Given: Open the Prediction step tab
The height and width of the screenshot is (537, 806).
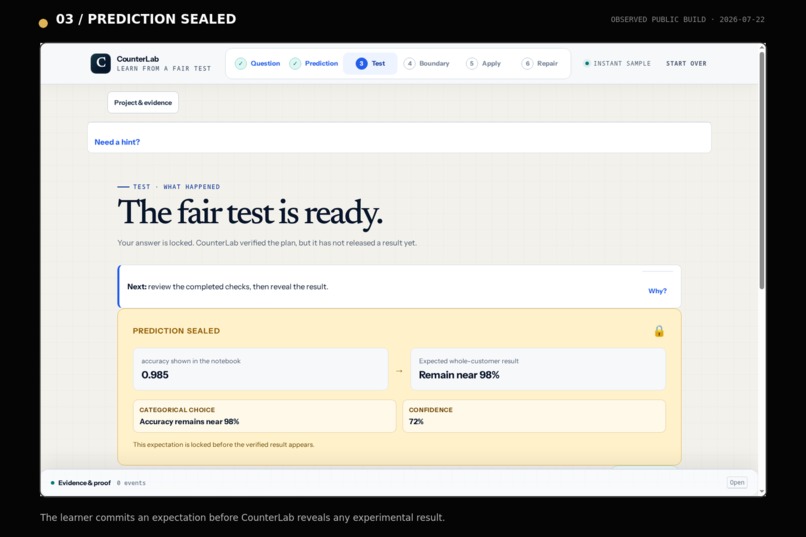Looking at the screenshot, I should point(314,63).
